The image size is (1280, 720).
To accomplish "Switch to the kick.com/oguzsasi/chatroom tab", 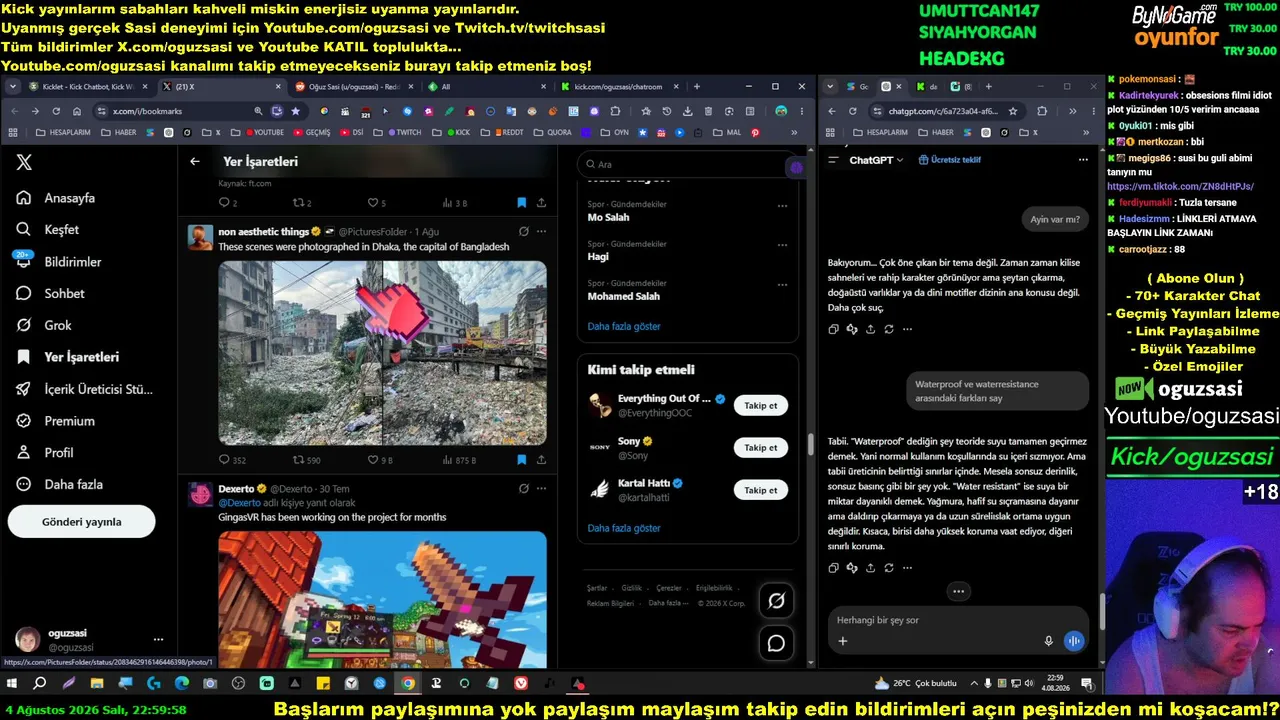I will 619,87.
